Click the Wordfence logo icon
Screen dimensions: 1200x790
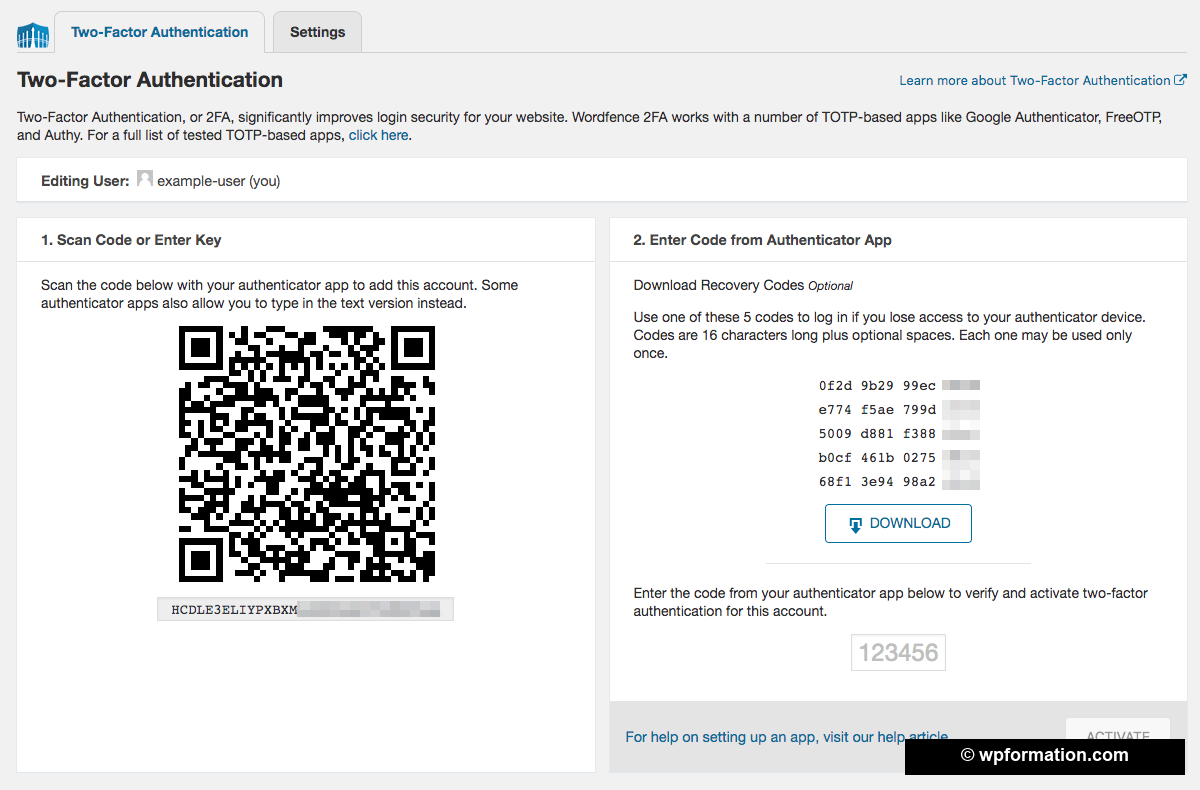[x=33, y=34]
